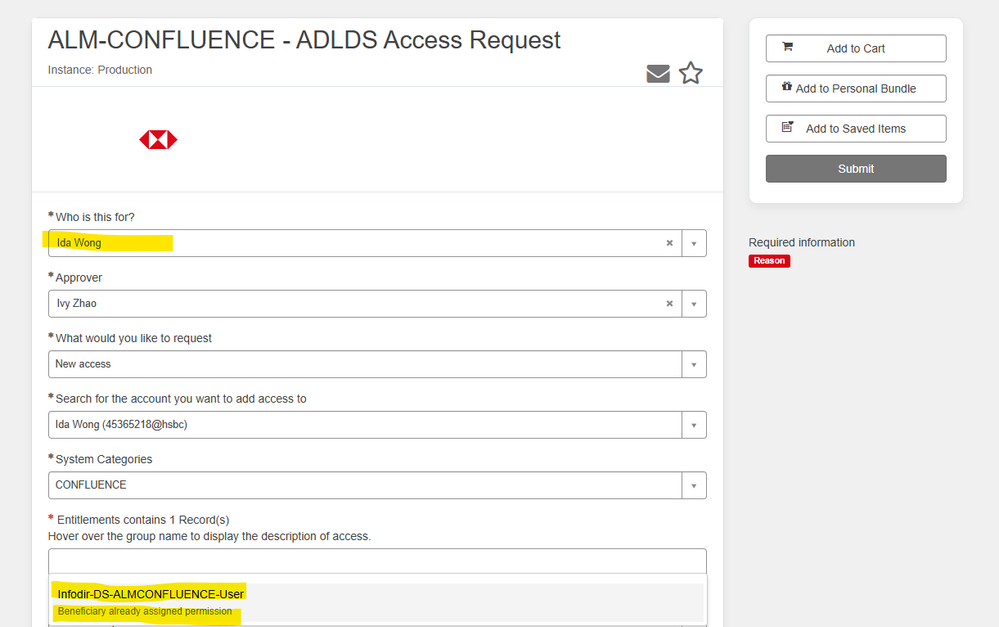Click Ida Wong (45365218@hsbc) account value

121,424
